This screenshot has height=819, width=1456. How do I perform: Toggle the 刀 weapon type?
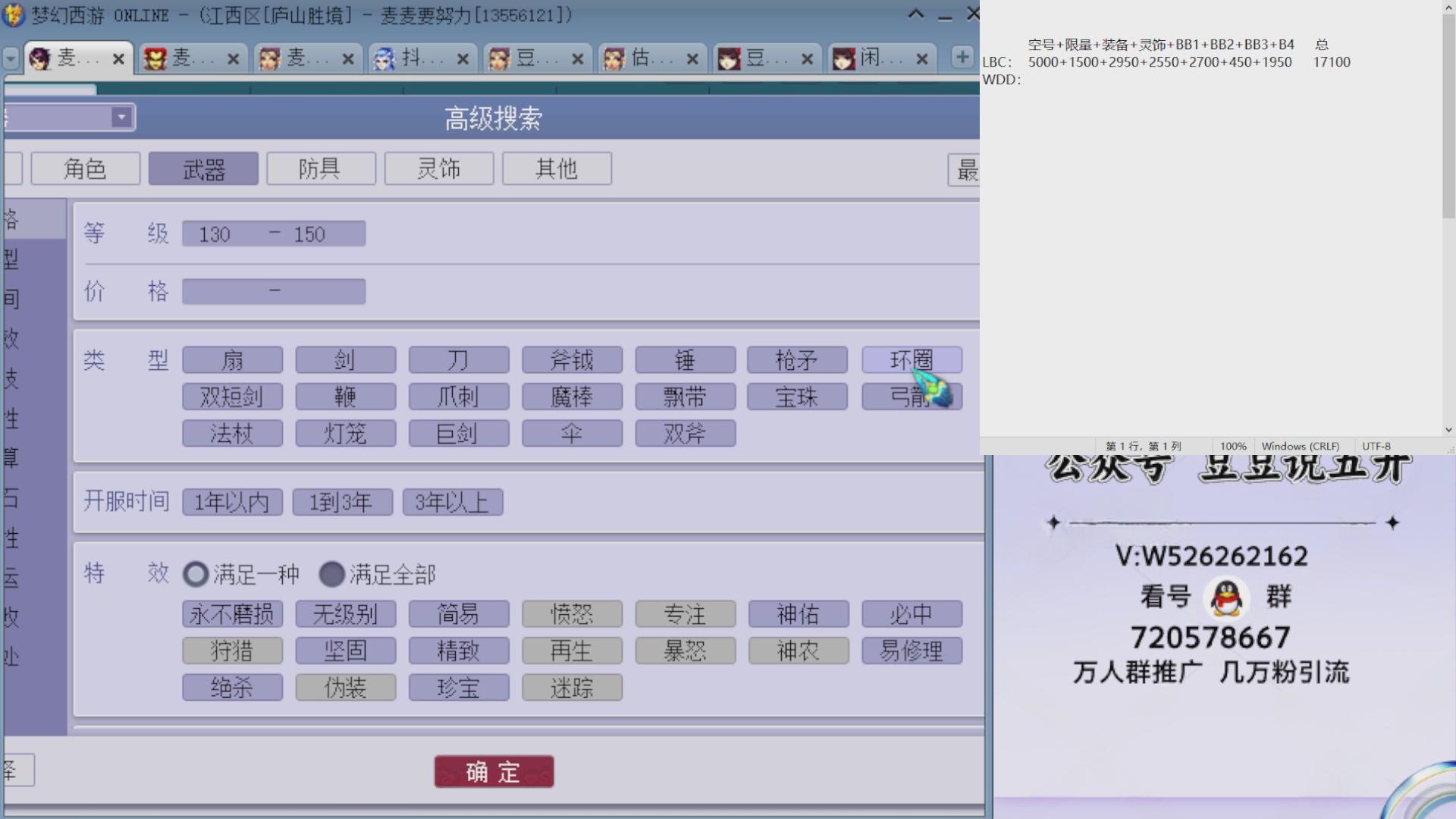click(459, 360)
